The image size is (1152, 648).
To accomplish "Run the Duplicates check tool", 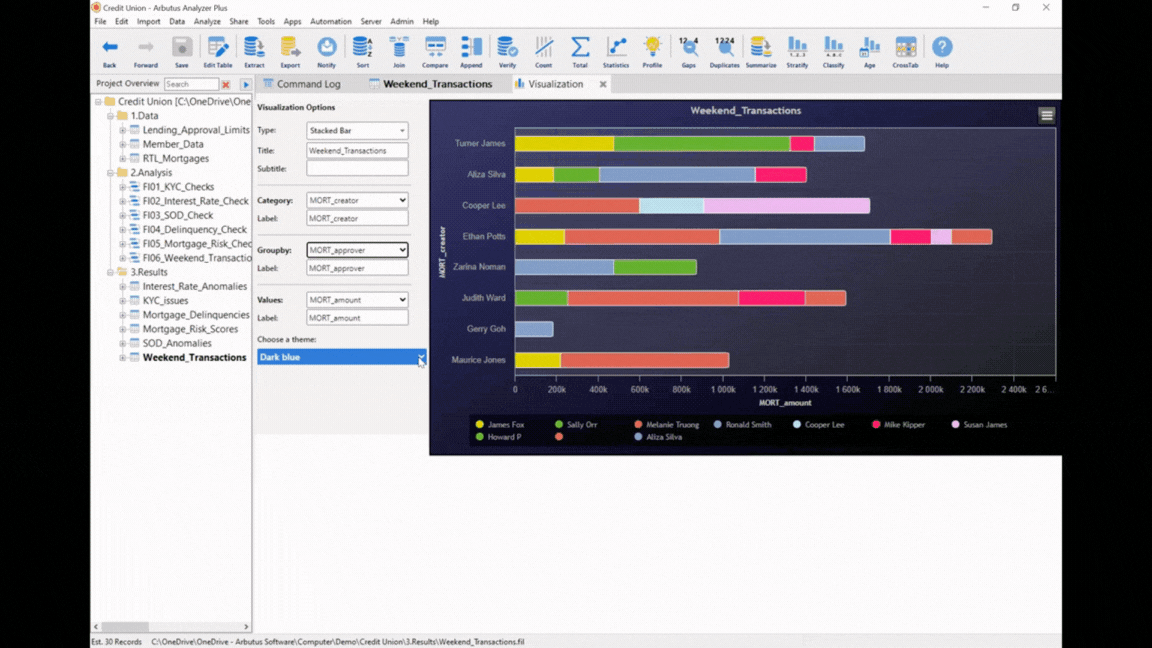I will pos(724,50).
